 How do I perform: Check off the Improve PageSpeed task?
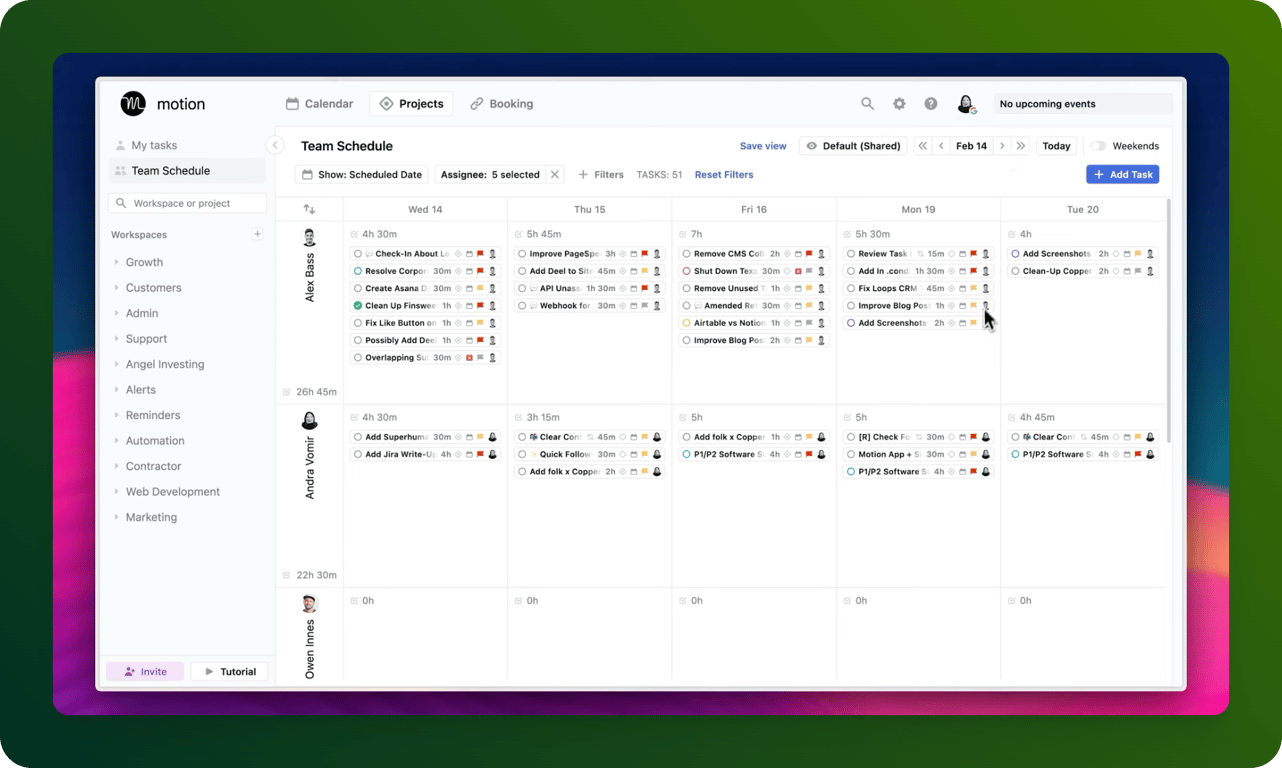(x=522, y=254)
